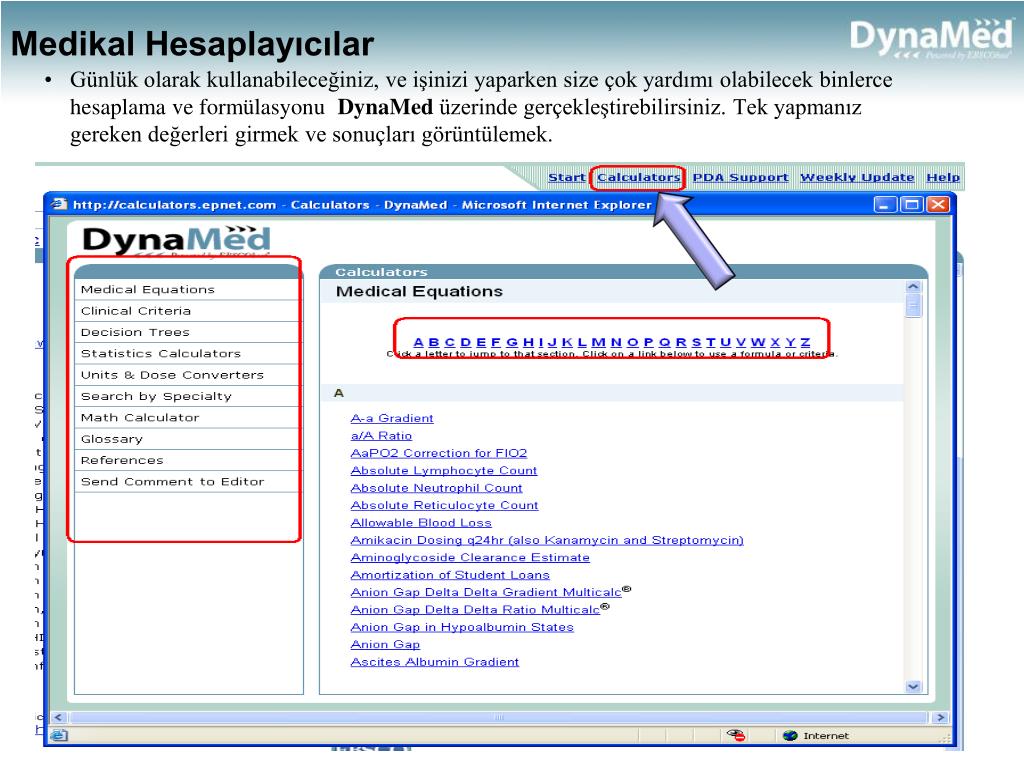Jump to letter M section
This screenshot has width=1024, height=768.
click(x=598, y=342)
